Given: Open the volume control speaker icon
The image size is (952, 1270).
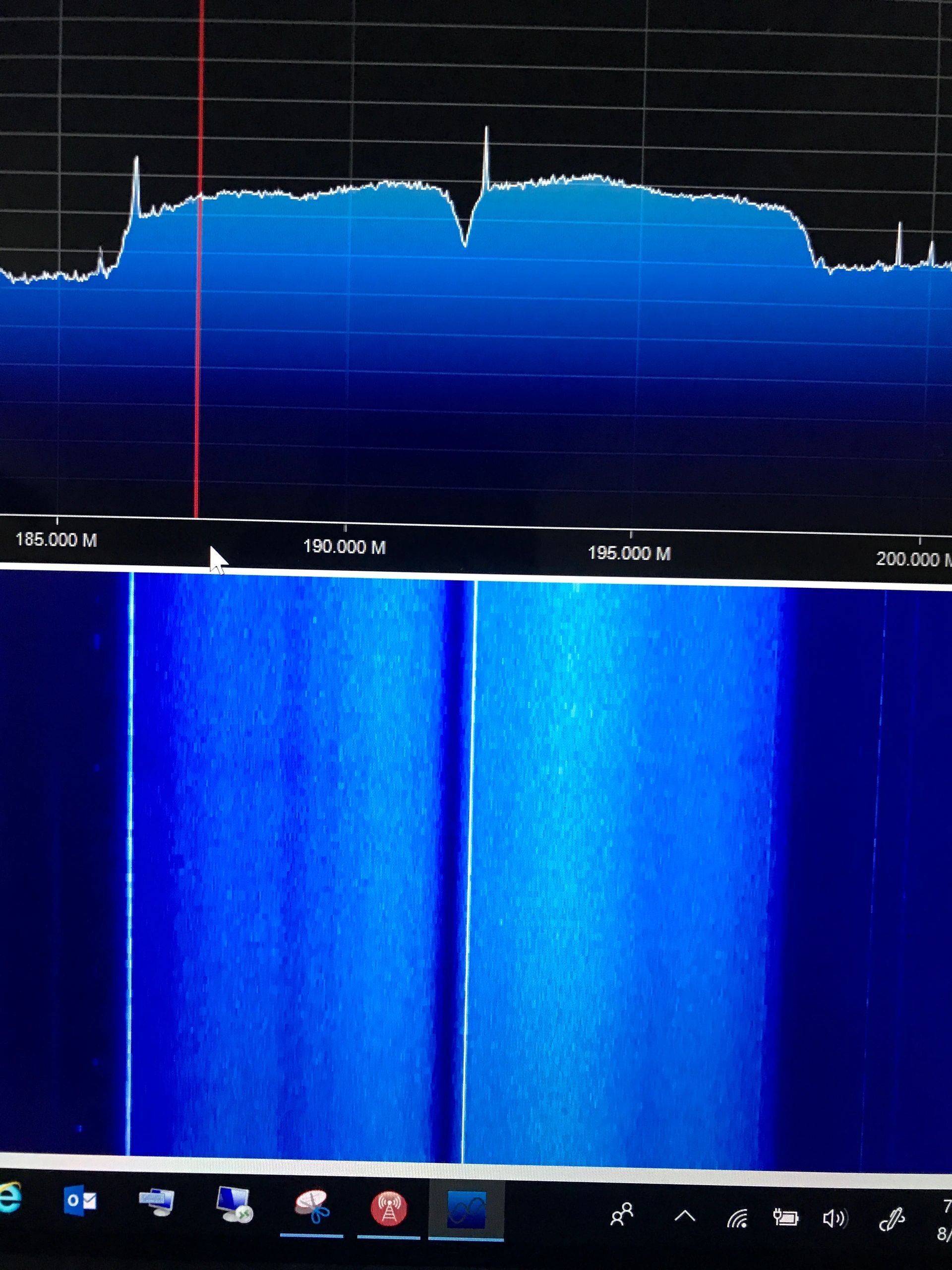Looking at the screenshot, I should tap(835, 1218).
